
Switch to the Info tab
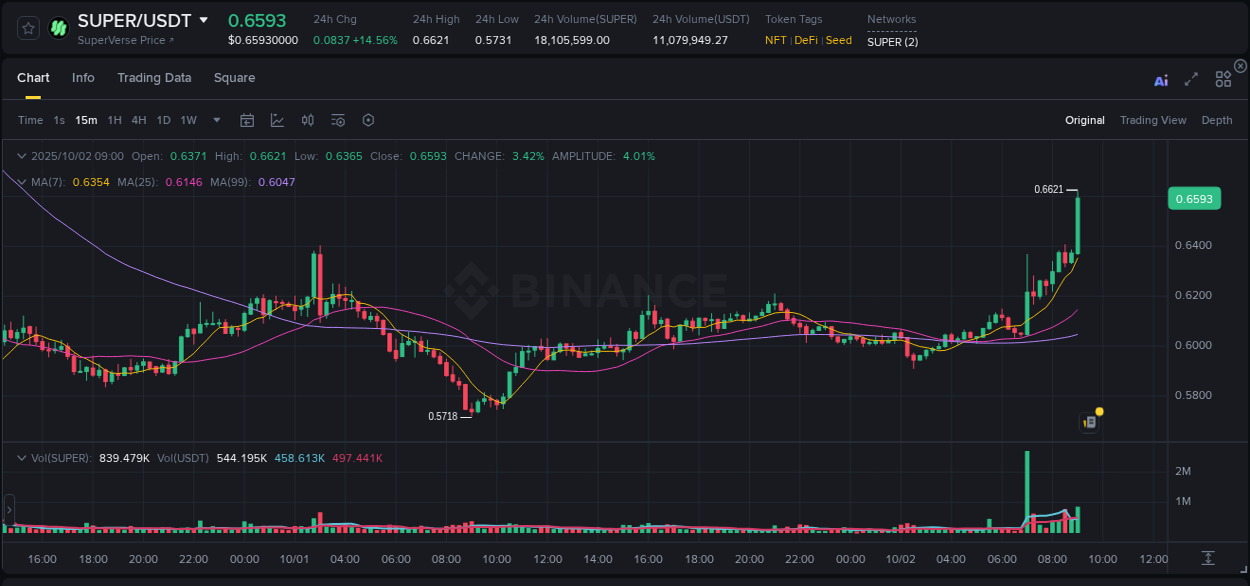tap(83, 77)
